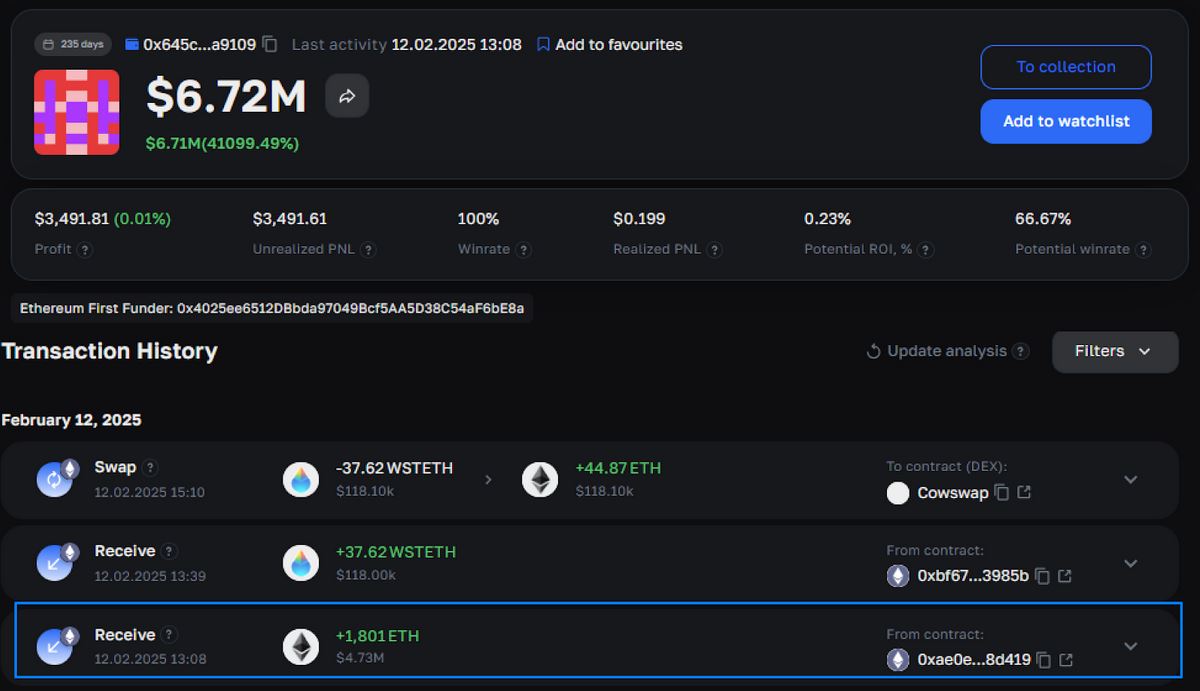1200x691 pixels.
Task: Copy the 0xae0e...8d419 contract address
Action: [x=1044, y=660]
